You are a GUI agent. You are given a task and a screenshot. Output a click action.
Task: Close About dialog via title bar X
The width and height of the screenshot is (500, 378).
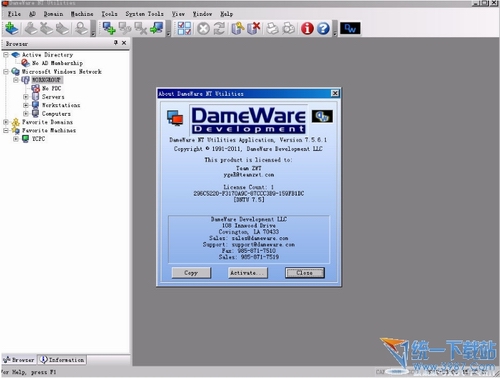coord(335,93)
